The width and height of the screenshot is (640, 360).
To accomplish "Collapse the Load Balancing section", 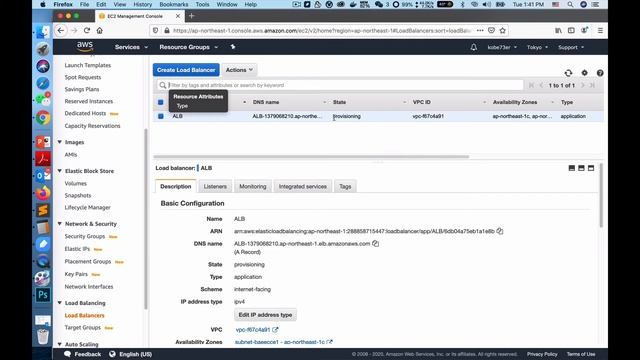I will click(x=60, y=303).
